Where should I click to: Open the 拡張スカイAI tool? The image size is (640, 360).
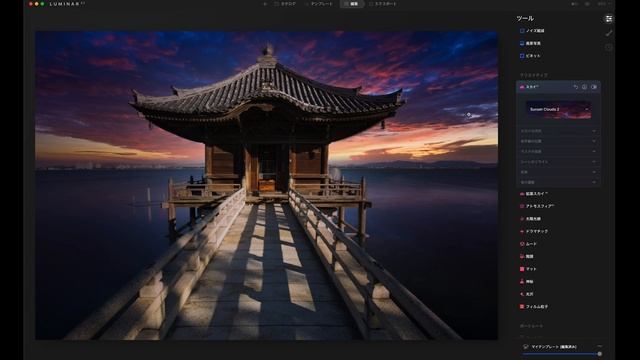coord(534,194)
